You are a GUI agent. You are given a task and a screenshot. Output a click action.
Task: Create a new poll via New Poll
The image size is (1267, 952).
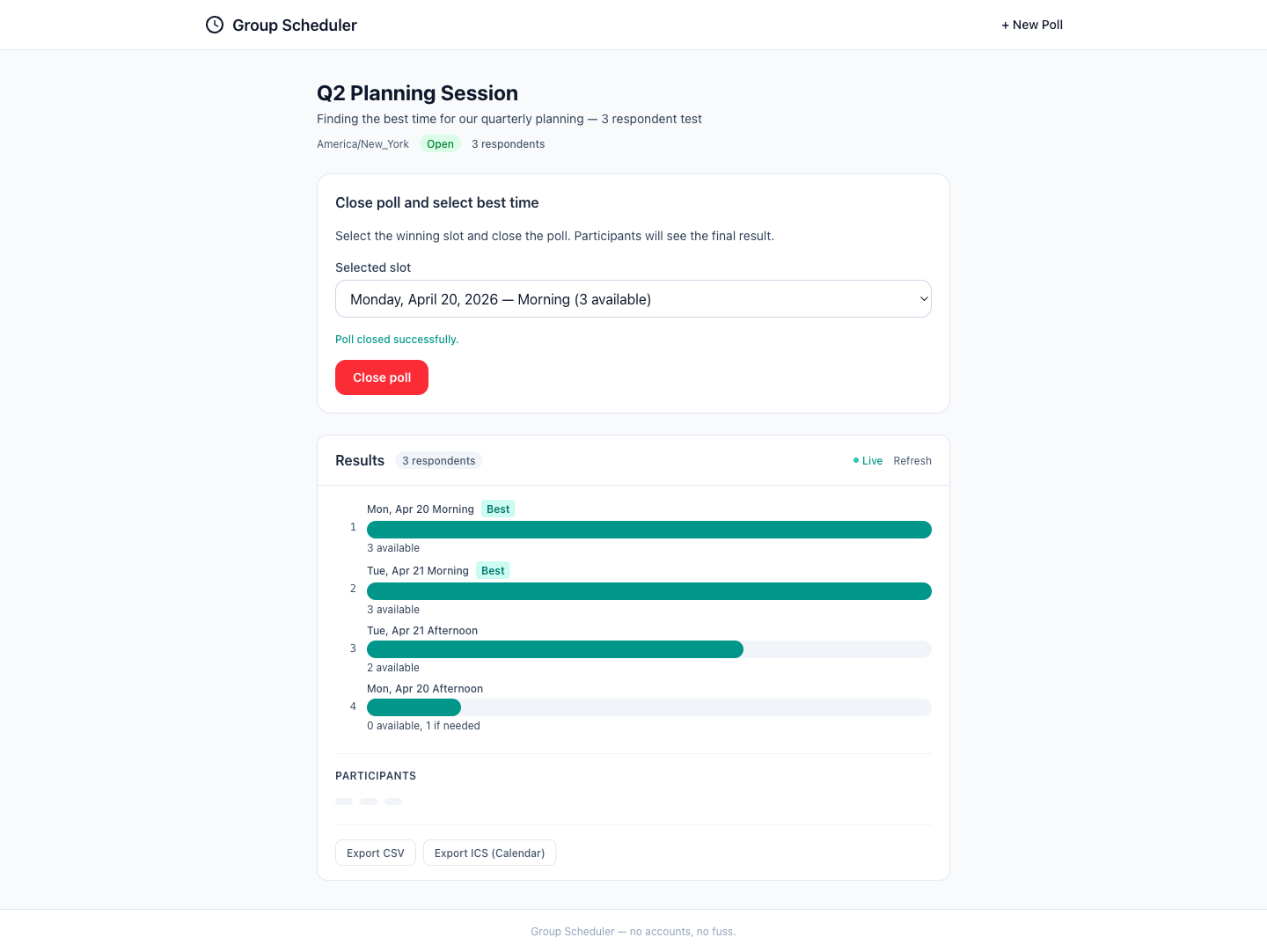coord(1032,25)
